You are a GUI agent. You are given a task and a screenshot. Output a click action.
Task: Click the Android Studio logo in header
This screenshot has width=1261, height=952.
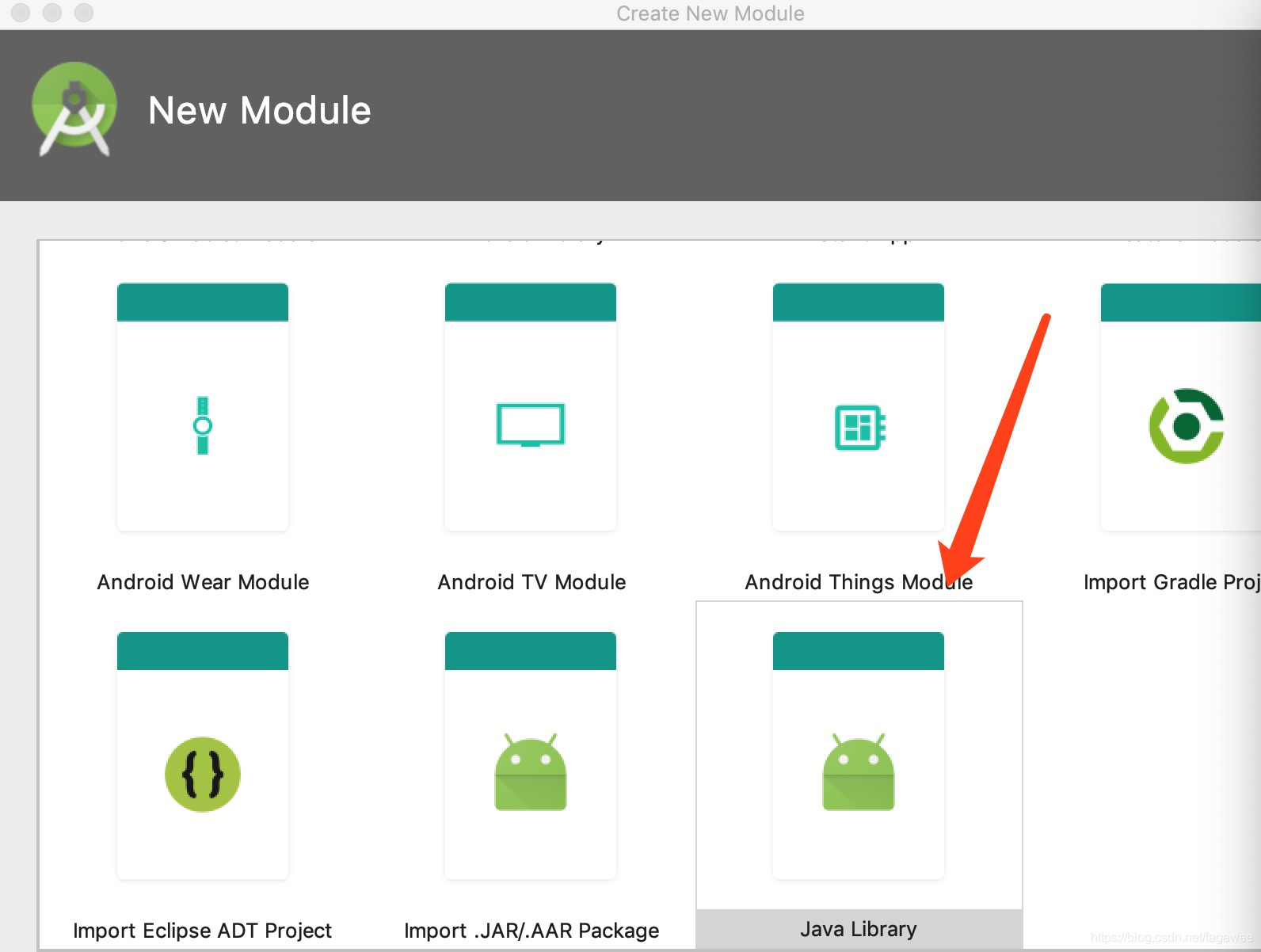(x=74, y=109)
